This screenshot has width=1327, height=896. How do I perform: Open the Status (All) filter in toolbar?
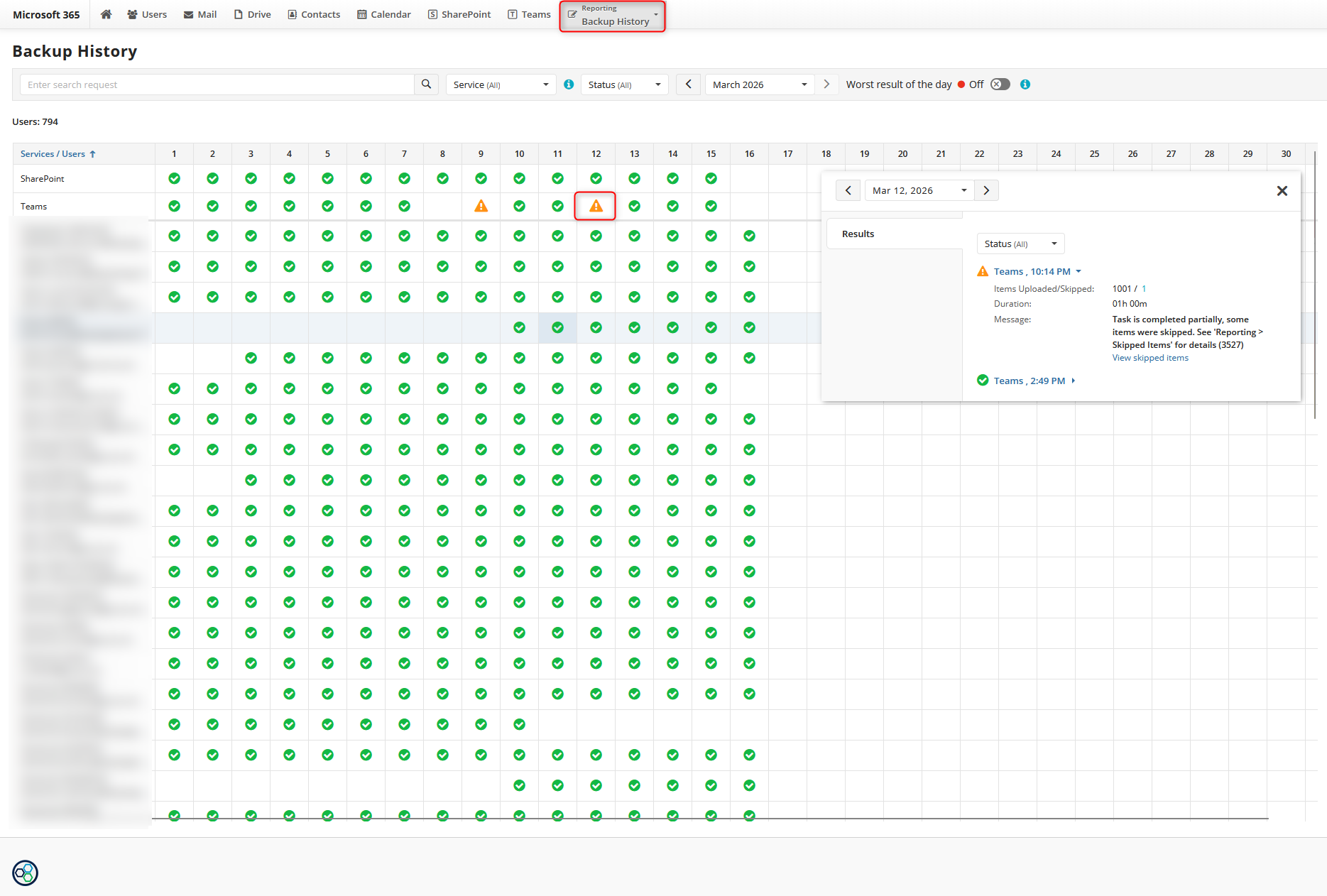pos(624,84)
